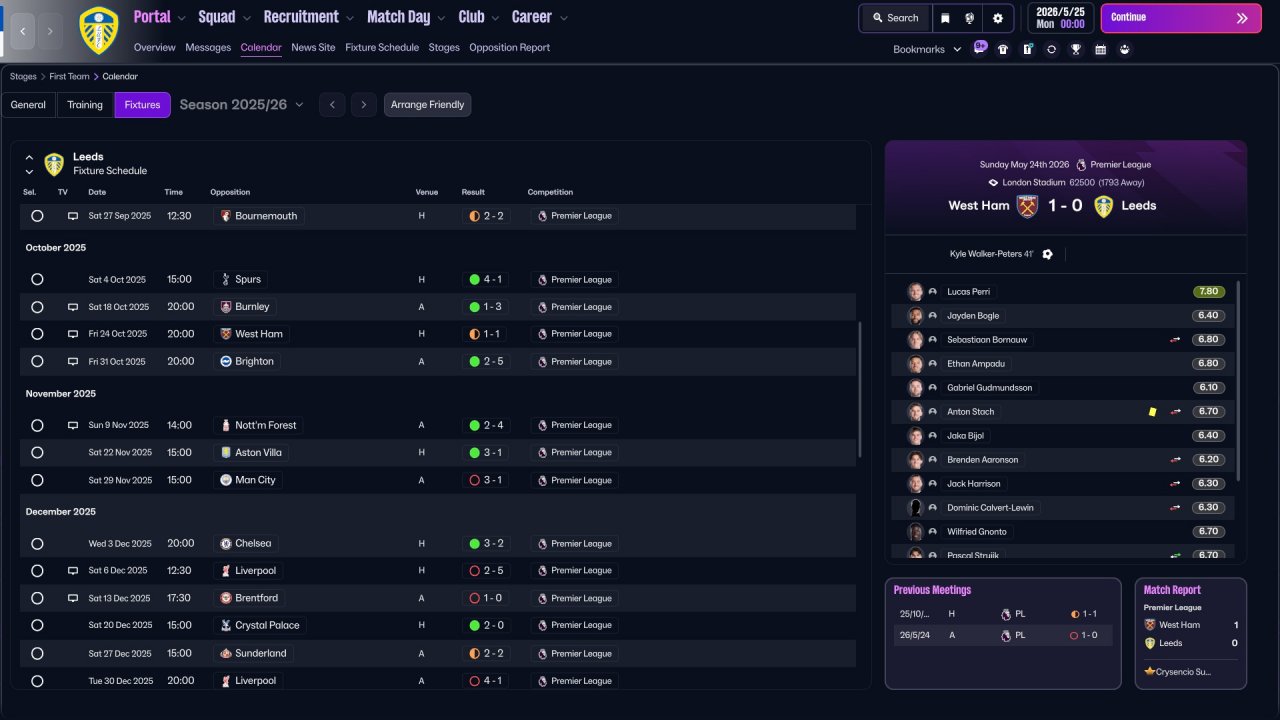Viewport: 1280px width, 720px height.
Task: Click the down chevron next to Leeds crest
Action: [x=29, y=172]
